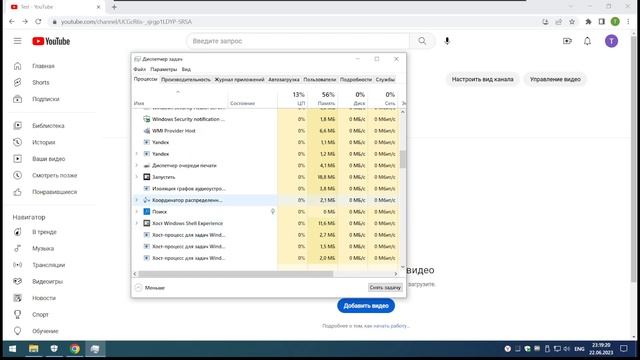Viewport: 640px width, 360px height.
Task: Open the purple account avatar menu
Action: click(x=611, y=41)
